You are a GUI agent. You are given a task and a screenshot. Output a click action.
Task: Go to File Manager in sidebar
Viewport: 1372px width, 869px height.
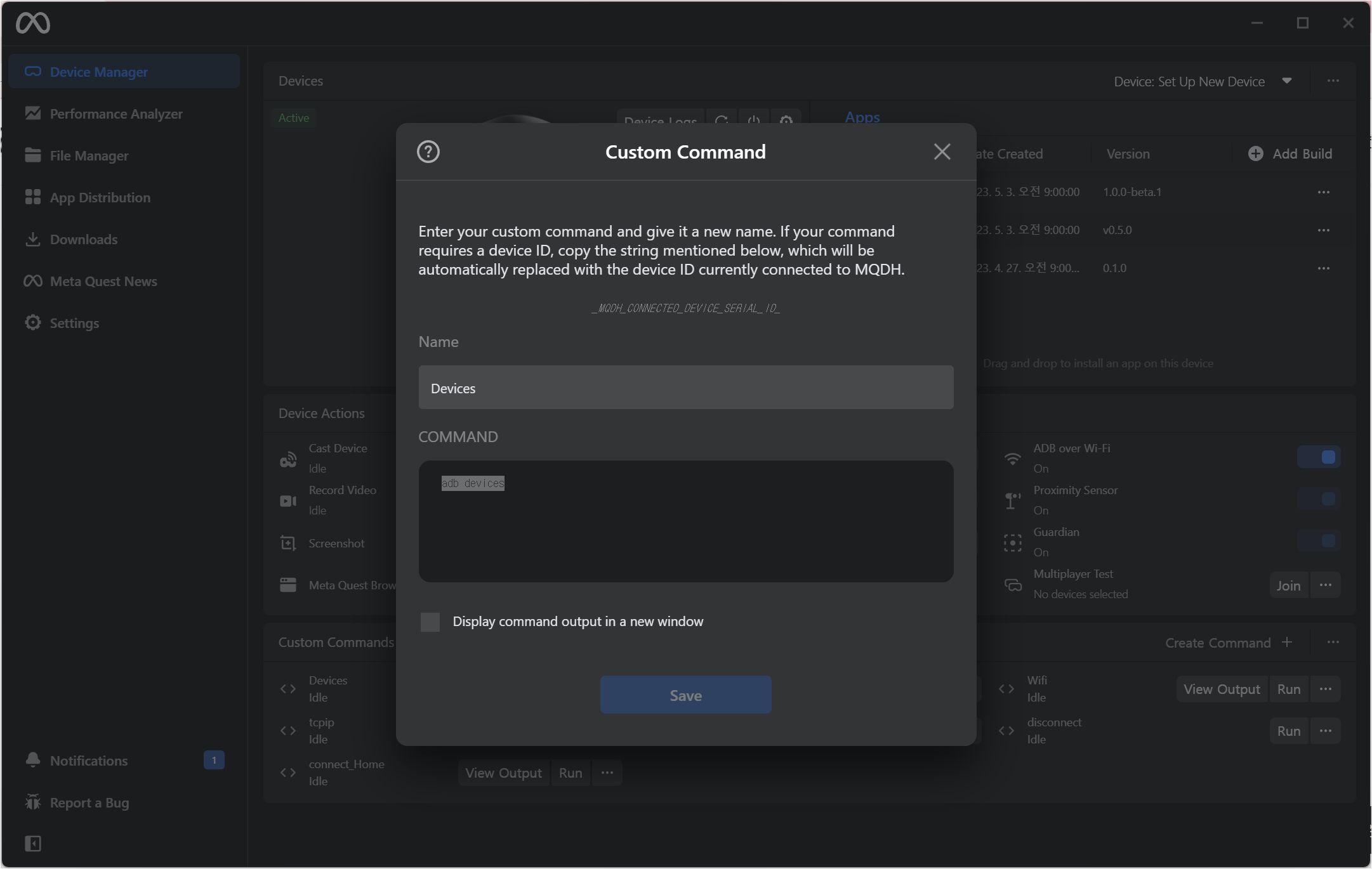(89, 155)
